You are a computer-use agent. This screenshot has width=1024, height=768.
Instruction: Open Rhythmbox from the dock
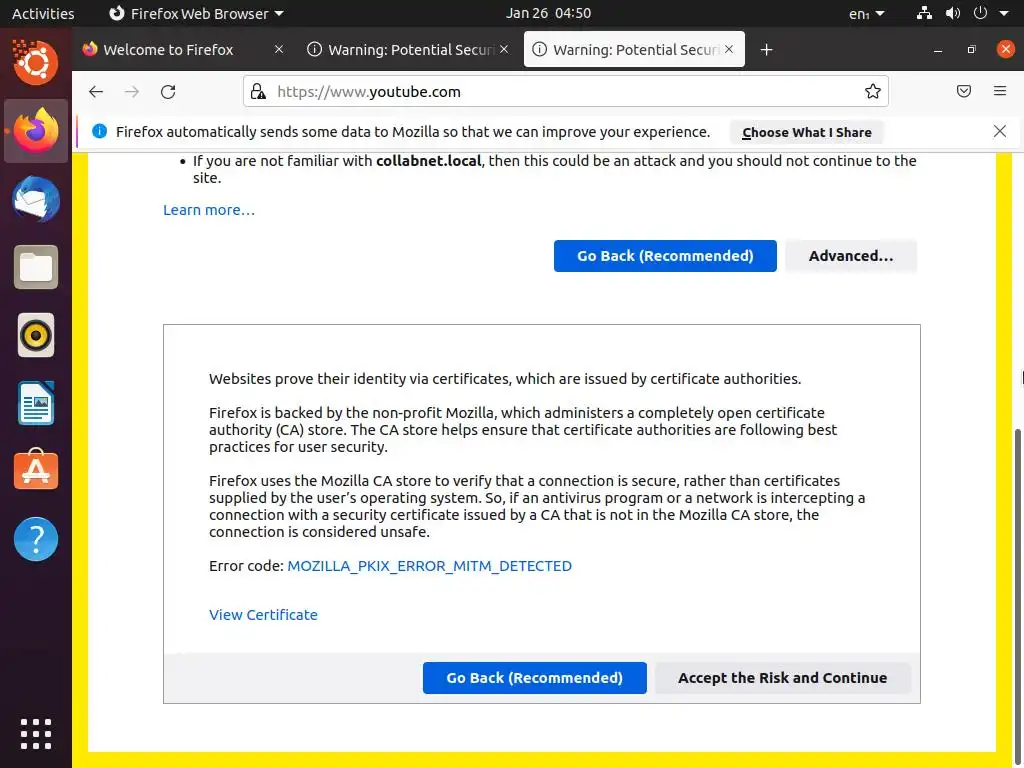[x=36, y=335]
